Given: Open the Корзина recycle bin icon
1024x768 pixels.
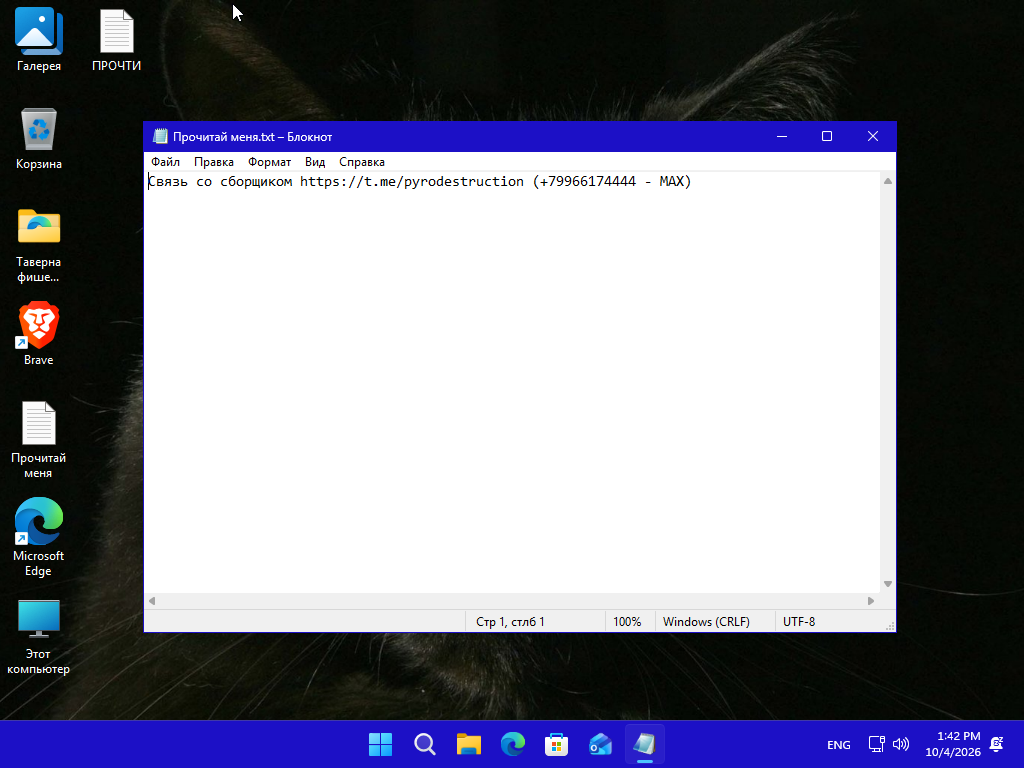Looking at the screenshot, I should coord(39,138).
